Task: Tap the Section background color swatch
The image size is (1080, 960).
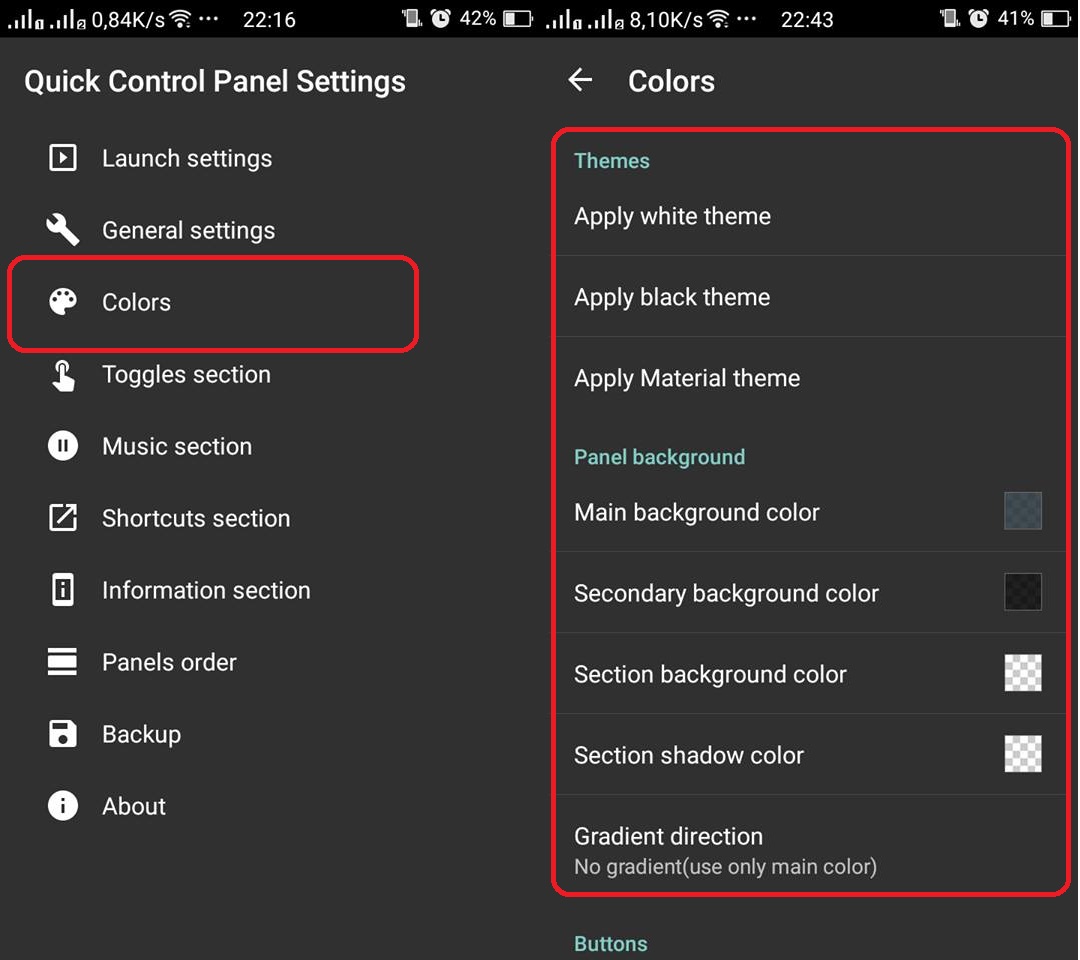Action: pyautogui.click(x=1023, y=673)
